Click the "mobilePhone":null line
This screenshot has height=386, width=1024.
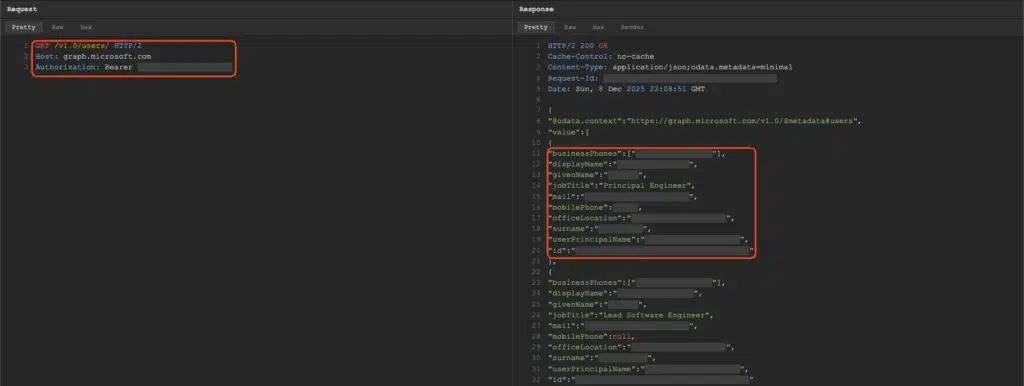(x=591, y=337)
